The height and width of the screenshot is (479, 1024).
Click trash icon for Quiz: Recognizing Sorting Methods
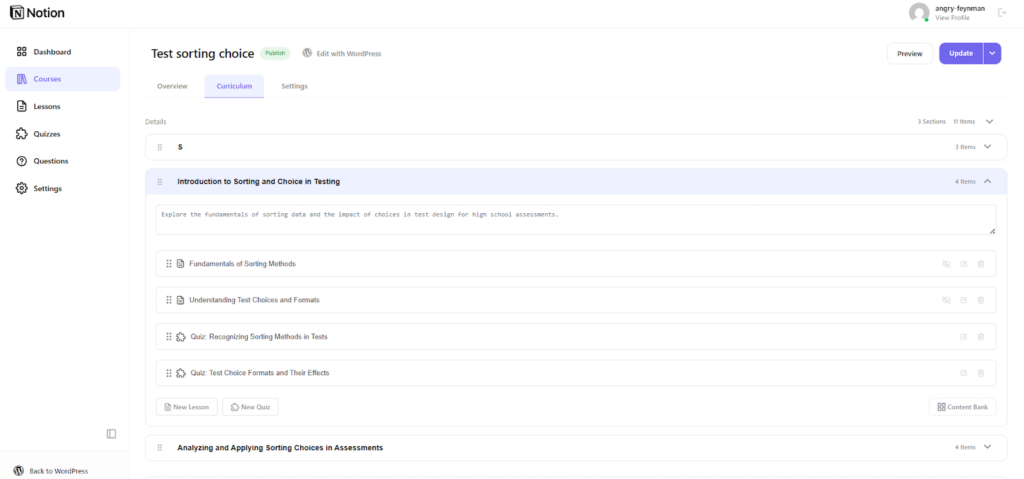point(980,337)
